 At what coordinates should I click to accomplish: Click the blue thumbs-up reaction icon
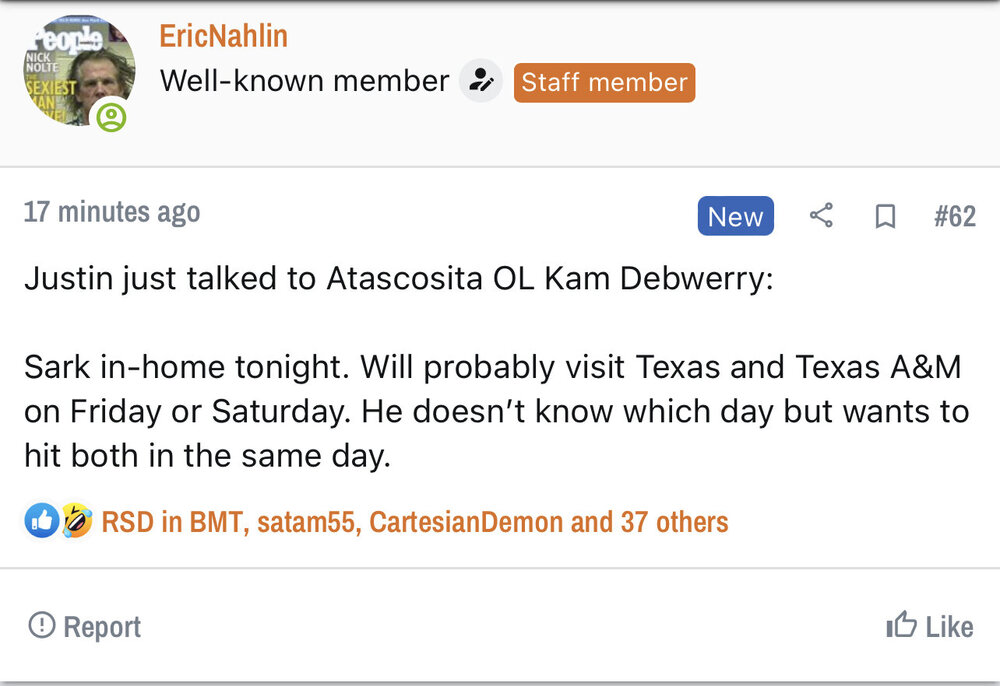[x=41, y=521]
